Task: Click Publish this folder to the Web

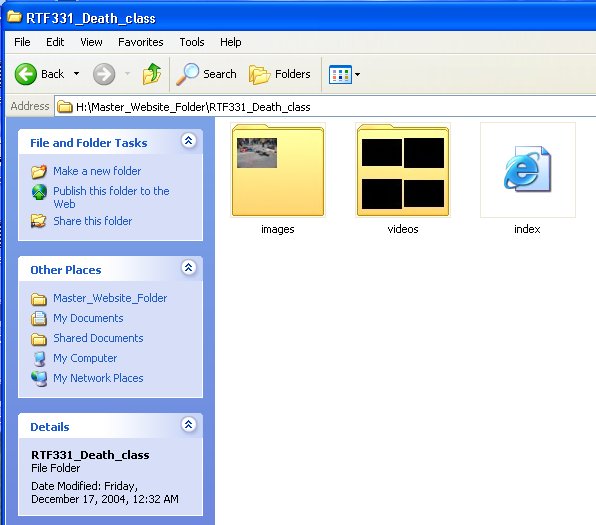Action: pyautogui.click(x=111, y=197)
